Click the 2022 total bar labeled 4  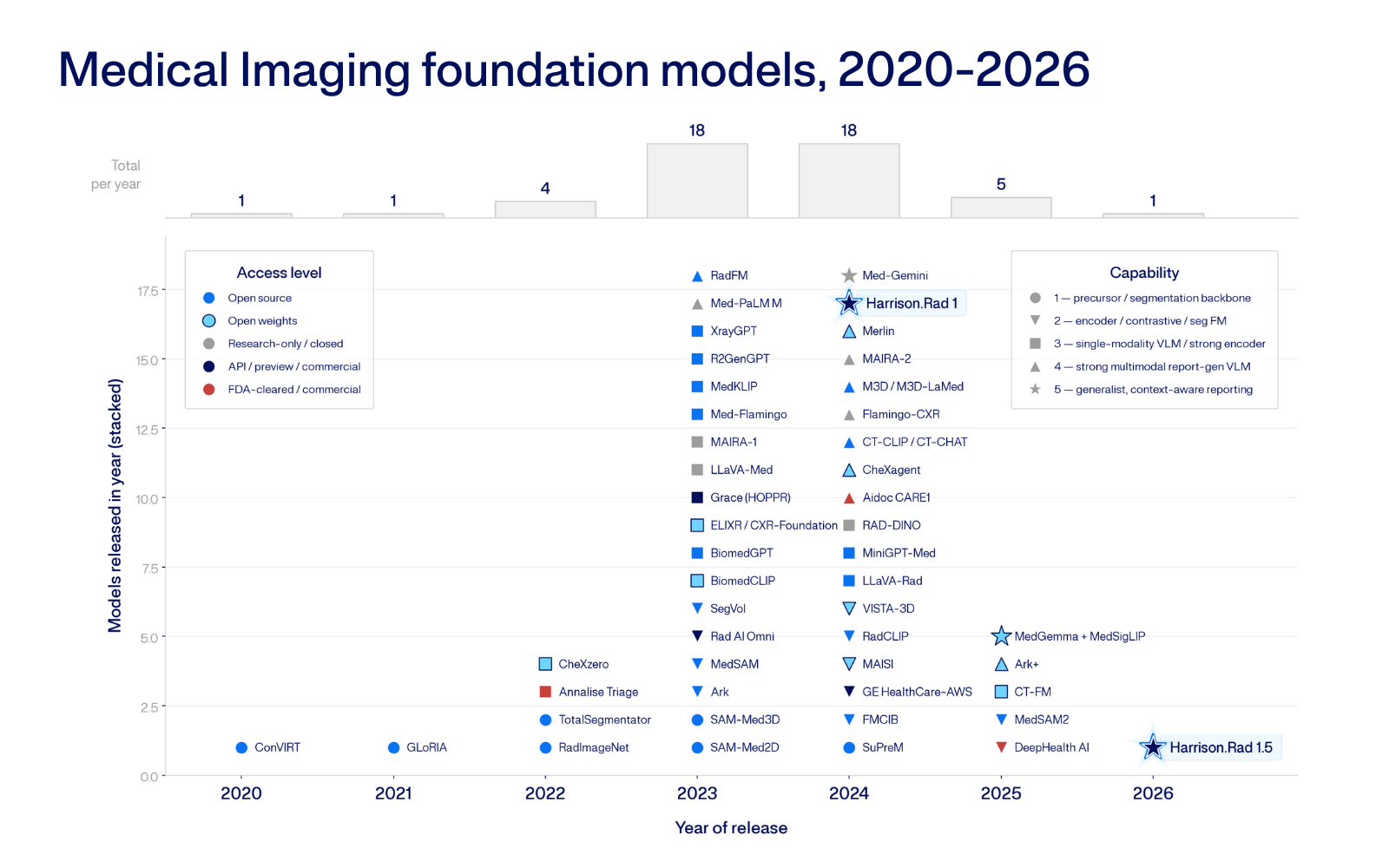[x=545, y=209]
